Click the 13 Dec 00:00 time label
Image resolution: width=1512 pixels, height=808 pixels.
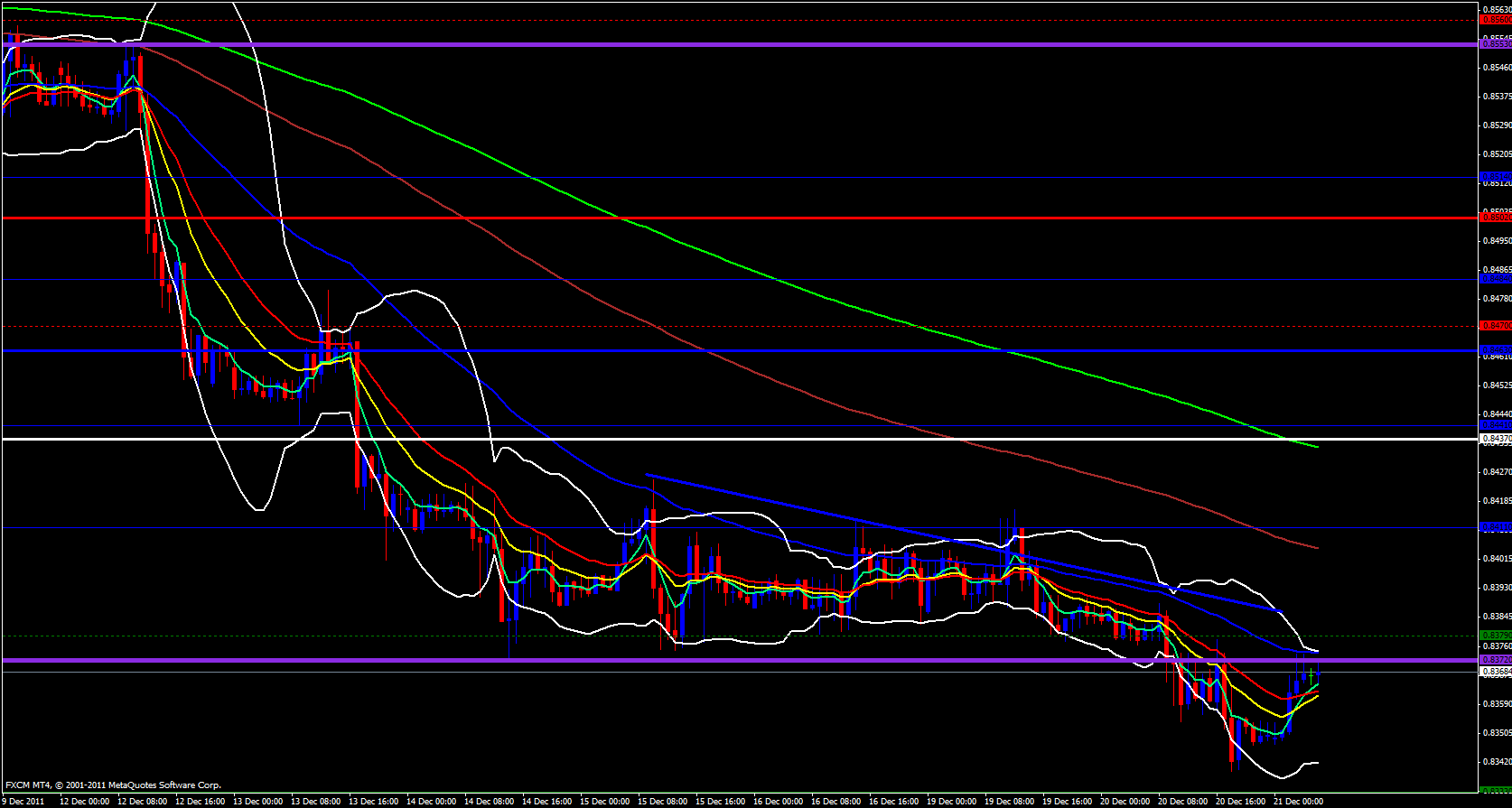[257, 801]
